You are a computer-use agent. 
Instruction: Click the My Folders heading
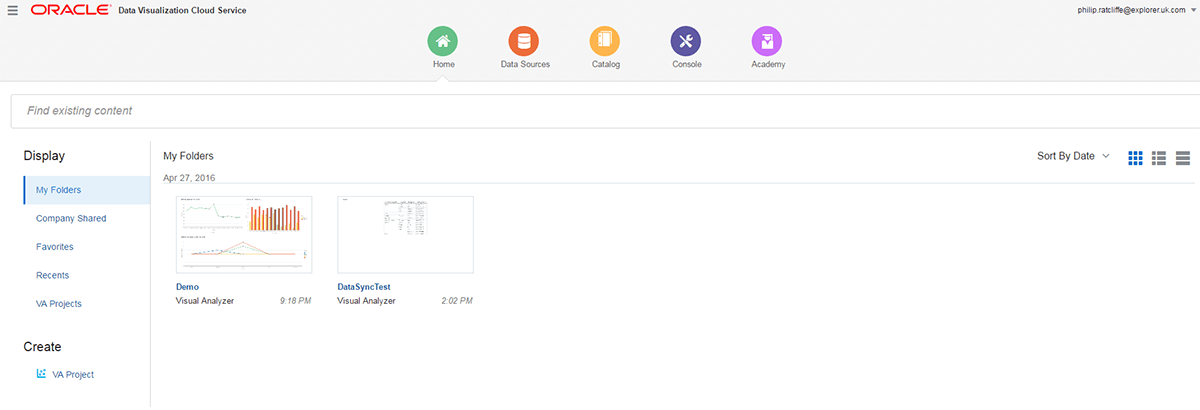click(188, 156)
